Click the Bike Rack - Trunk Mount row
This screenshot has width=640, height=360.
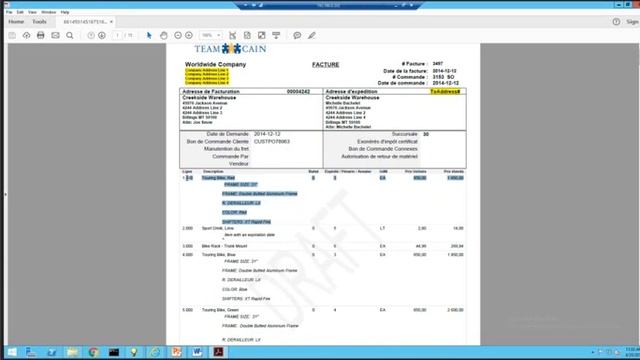pos(224,246)
